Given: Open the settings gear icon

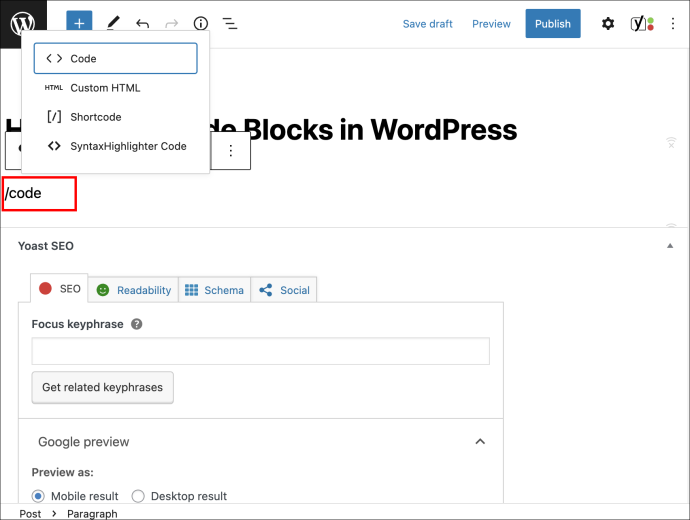Looking at the screenshot, I should [608, 23].
